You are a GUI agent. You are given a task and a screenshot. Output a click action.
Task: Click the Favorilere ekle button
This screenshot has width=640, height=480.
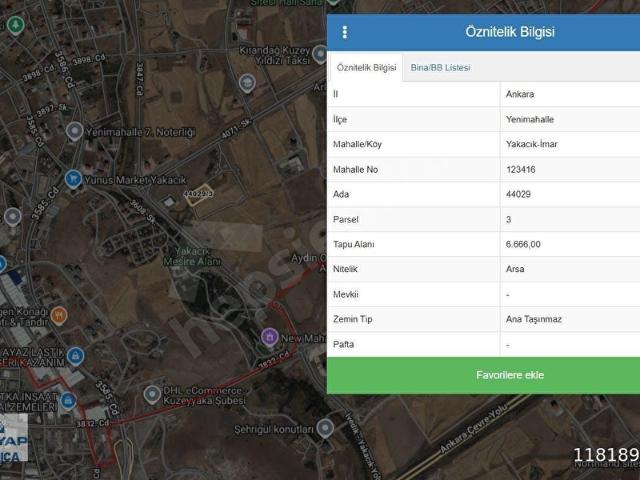(x=483, y=375)
